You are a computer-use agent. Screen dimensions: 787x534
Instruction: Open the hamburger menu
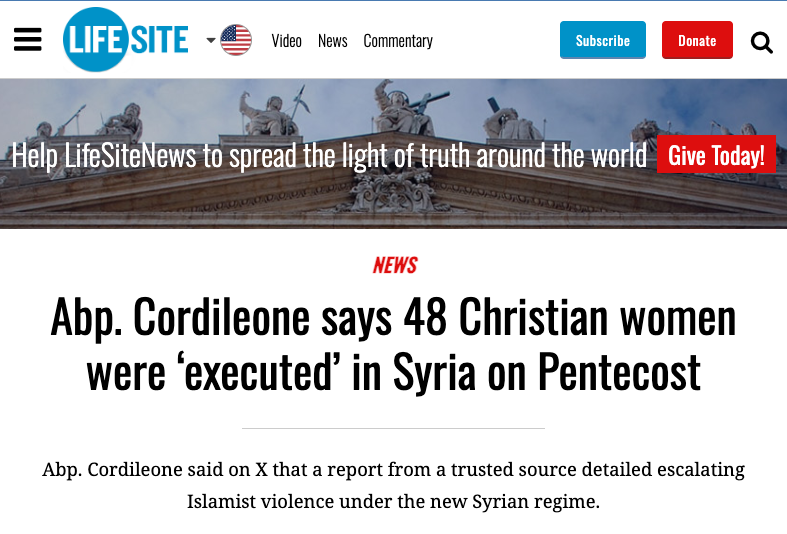pyautogui.click(x=28, y=40)
